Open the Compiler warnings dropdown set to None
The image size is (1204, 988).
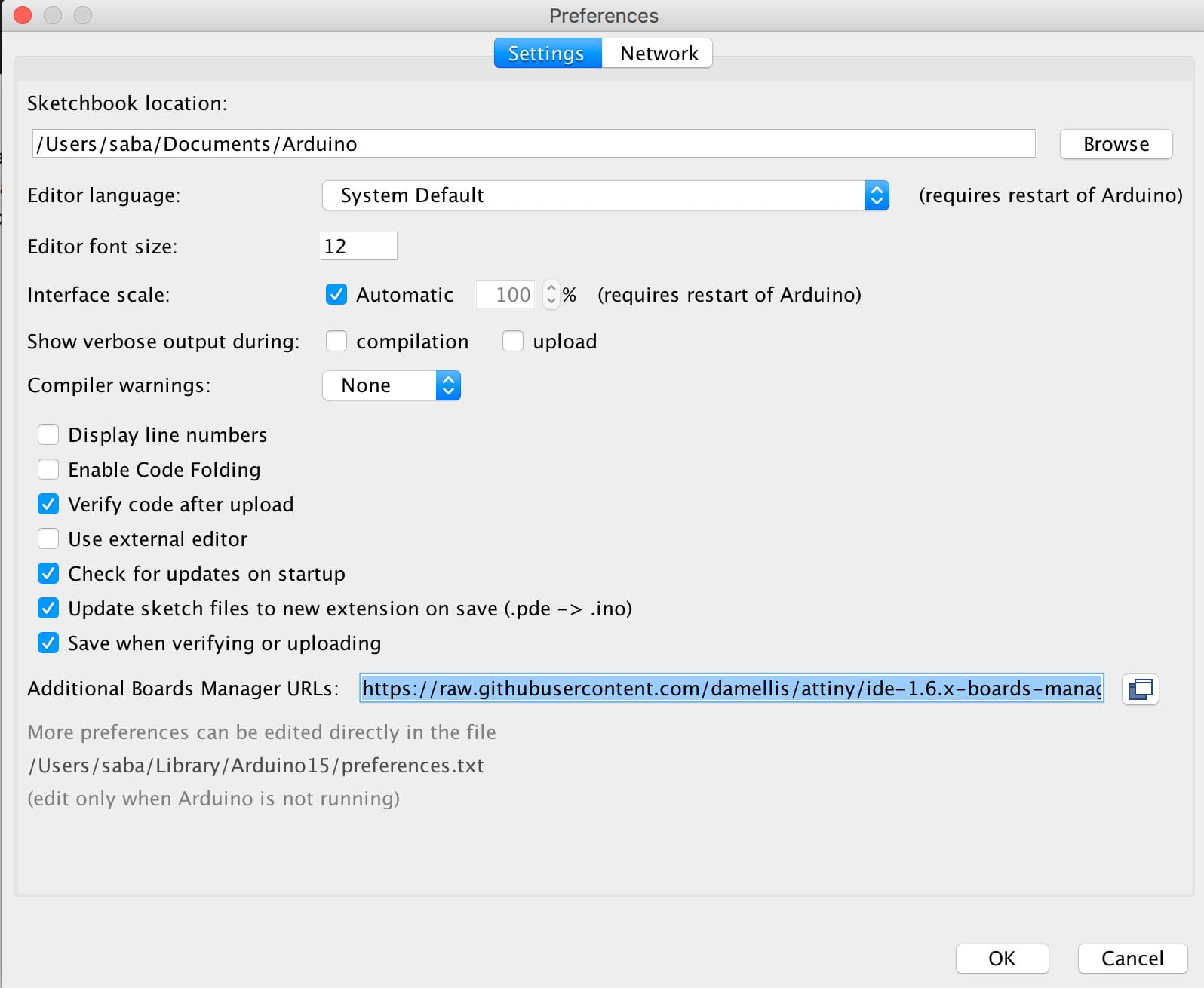pos(391,385)
